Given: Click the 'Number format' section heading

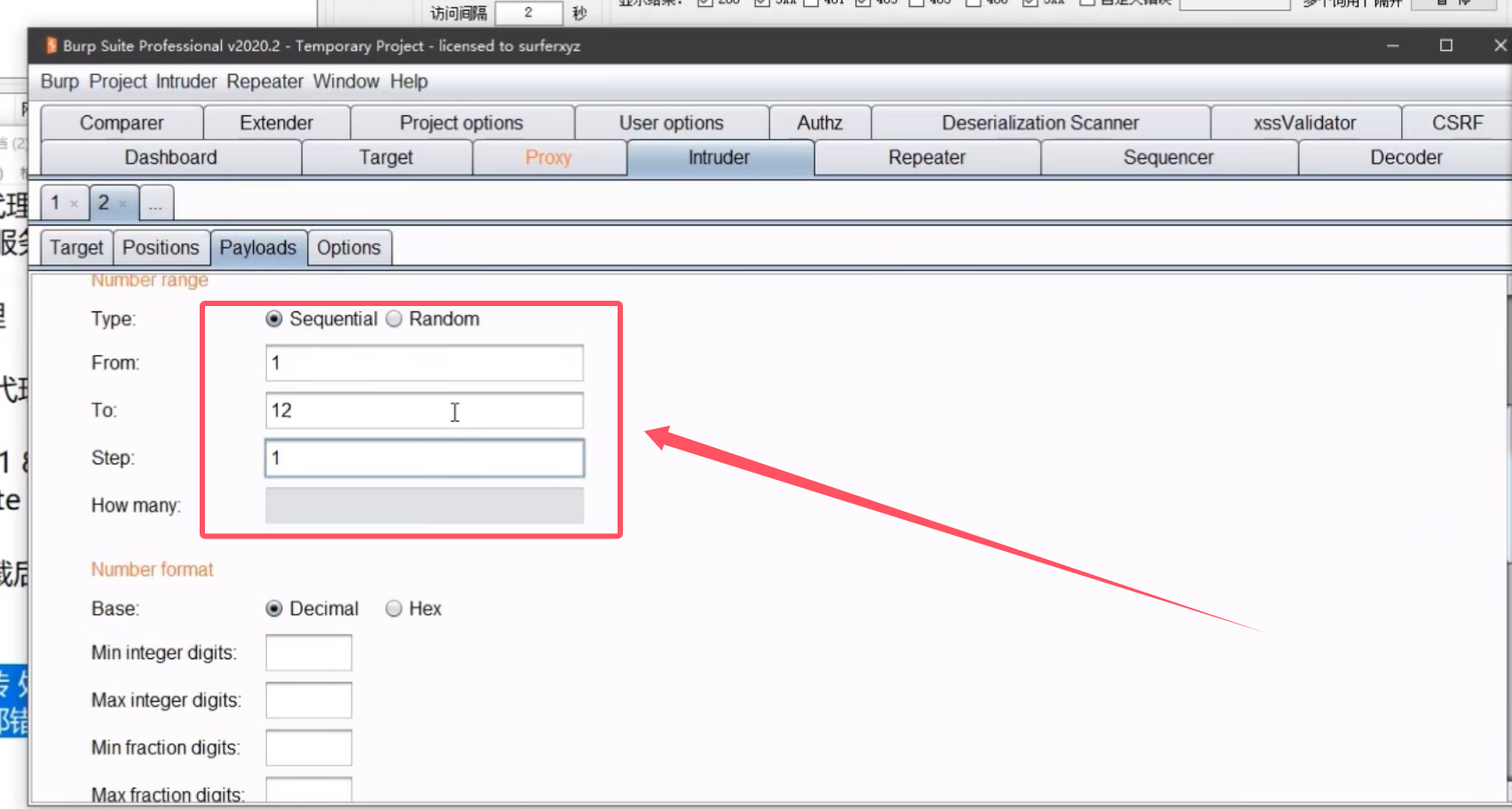Looking at the screenshot, I should (x=152, y=569).
